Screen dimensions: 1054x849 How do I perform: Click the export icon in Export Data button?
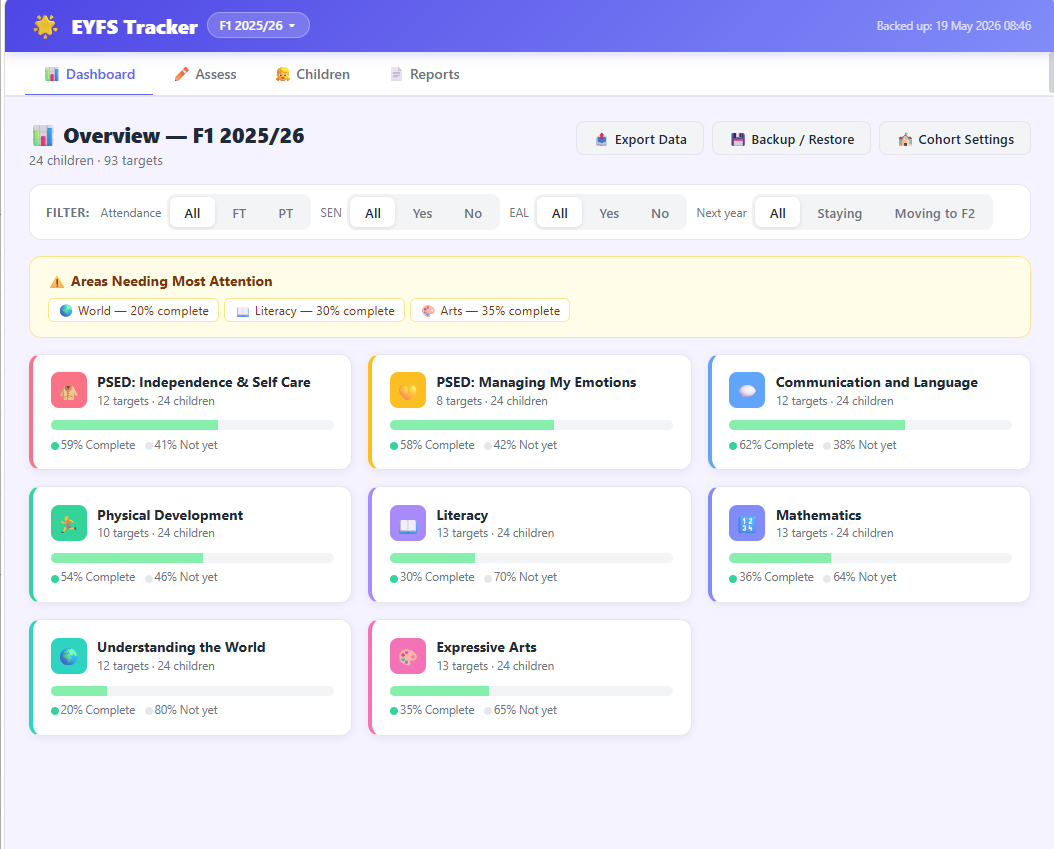[602, 139]
